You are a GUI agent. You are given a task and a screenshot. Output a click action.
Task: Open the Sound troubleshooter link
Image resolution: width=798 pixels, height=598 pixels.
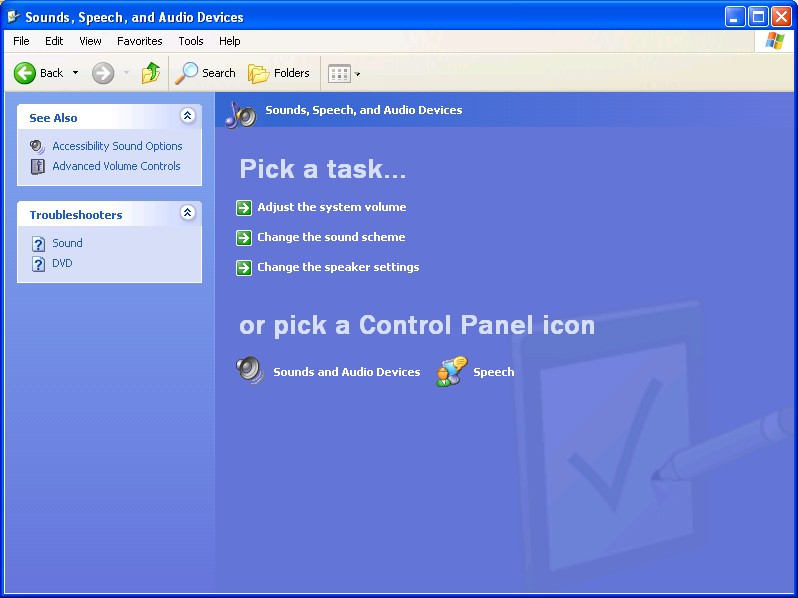pyautogui.click(x=67, y=243)
